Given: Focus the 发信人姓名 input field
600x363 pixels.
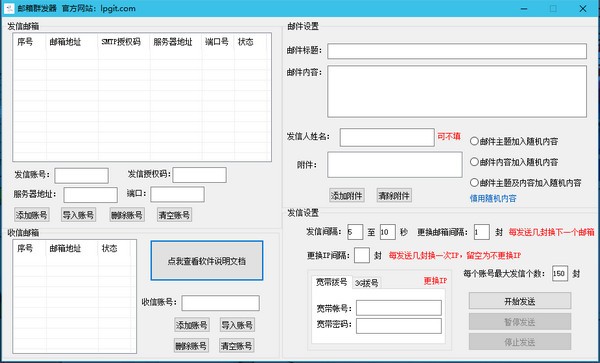Looking at the screenshot, I should pos(387,137).
